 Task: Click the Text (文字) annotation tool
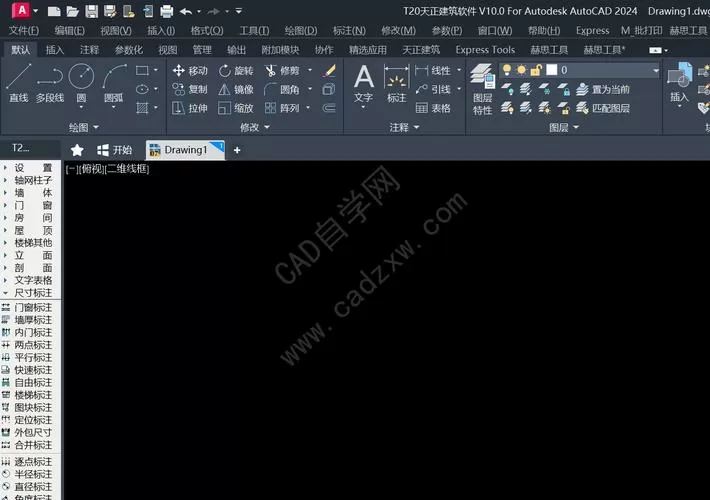pyautogui.click(x=364, y=85)
